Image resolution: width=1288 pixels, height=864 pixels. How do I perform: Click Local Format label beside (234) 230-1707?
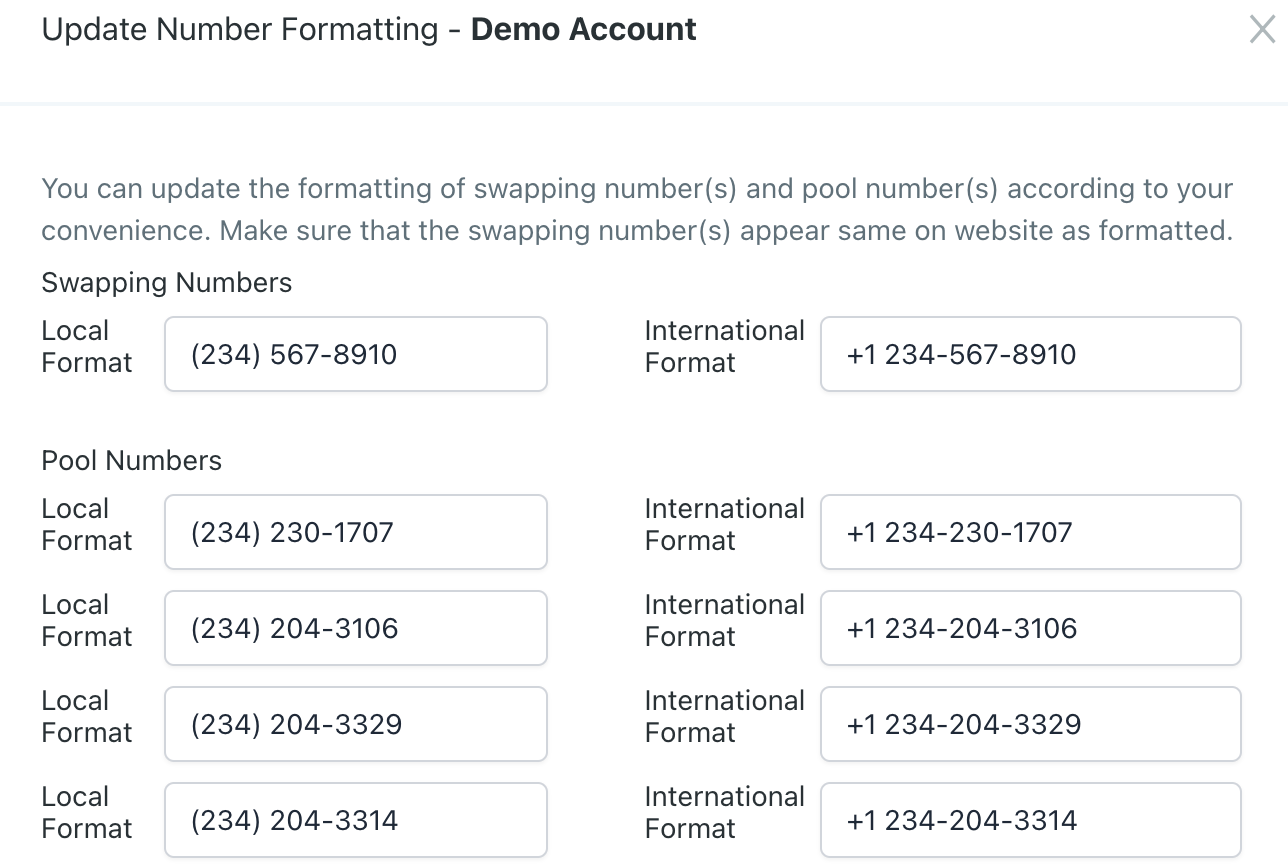pyautogui.click(x=86, y=525)
